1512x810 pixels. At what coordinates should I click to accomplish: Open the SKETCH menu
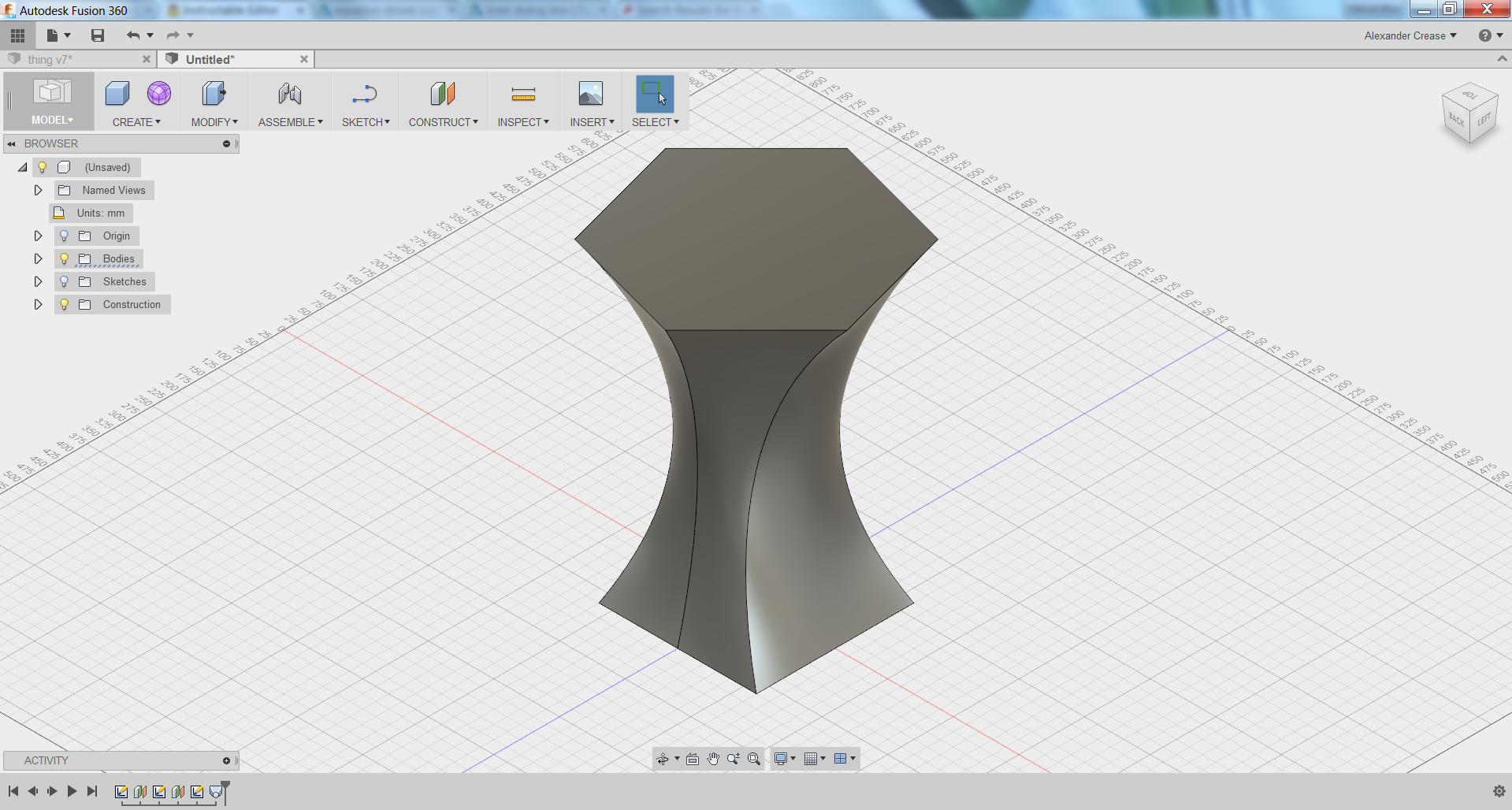[366, 122]
